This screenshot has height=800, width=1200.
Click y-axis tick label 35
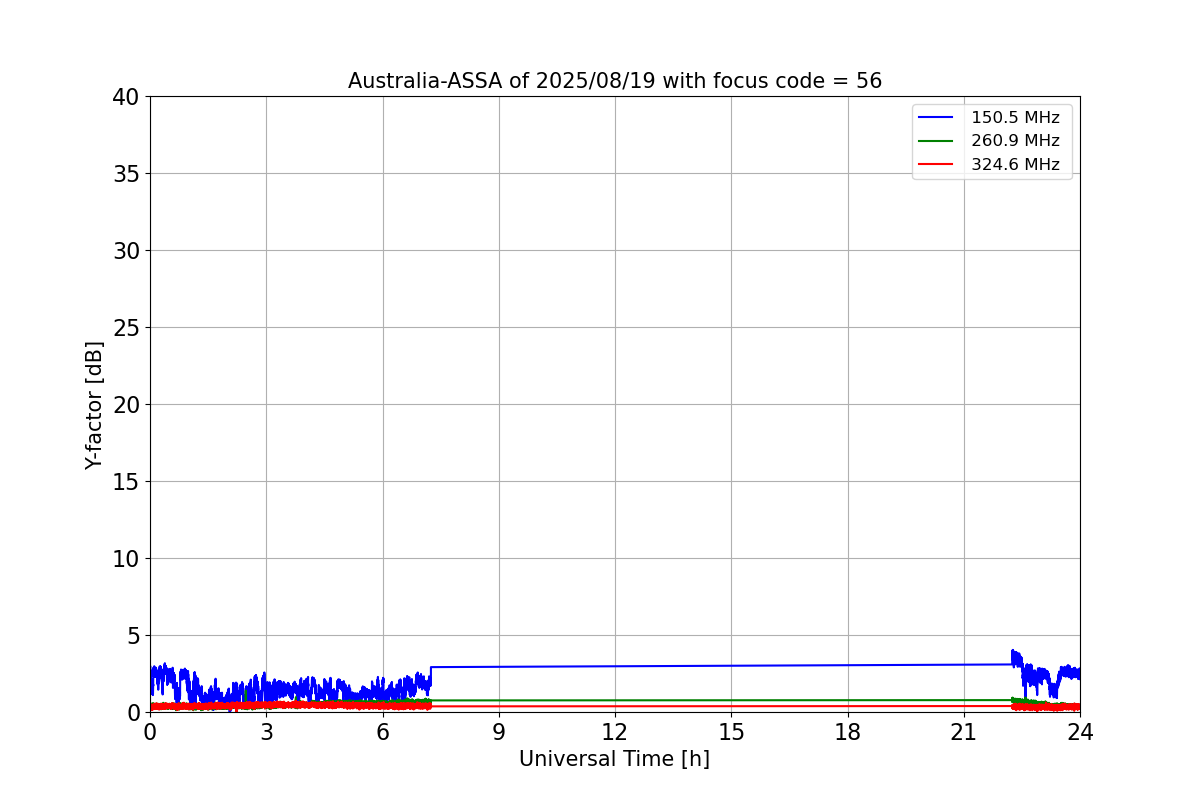(x=125, y=174)
